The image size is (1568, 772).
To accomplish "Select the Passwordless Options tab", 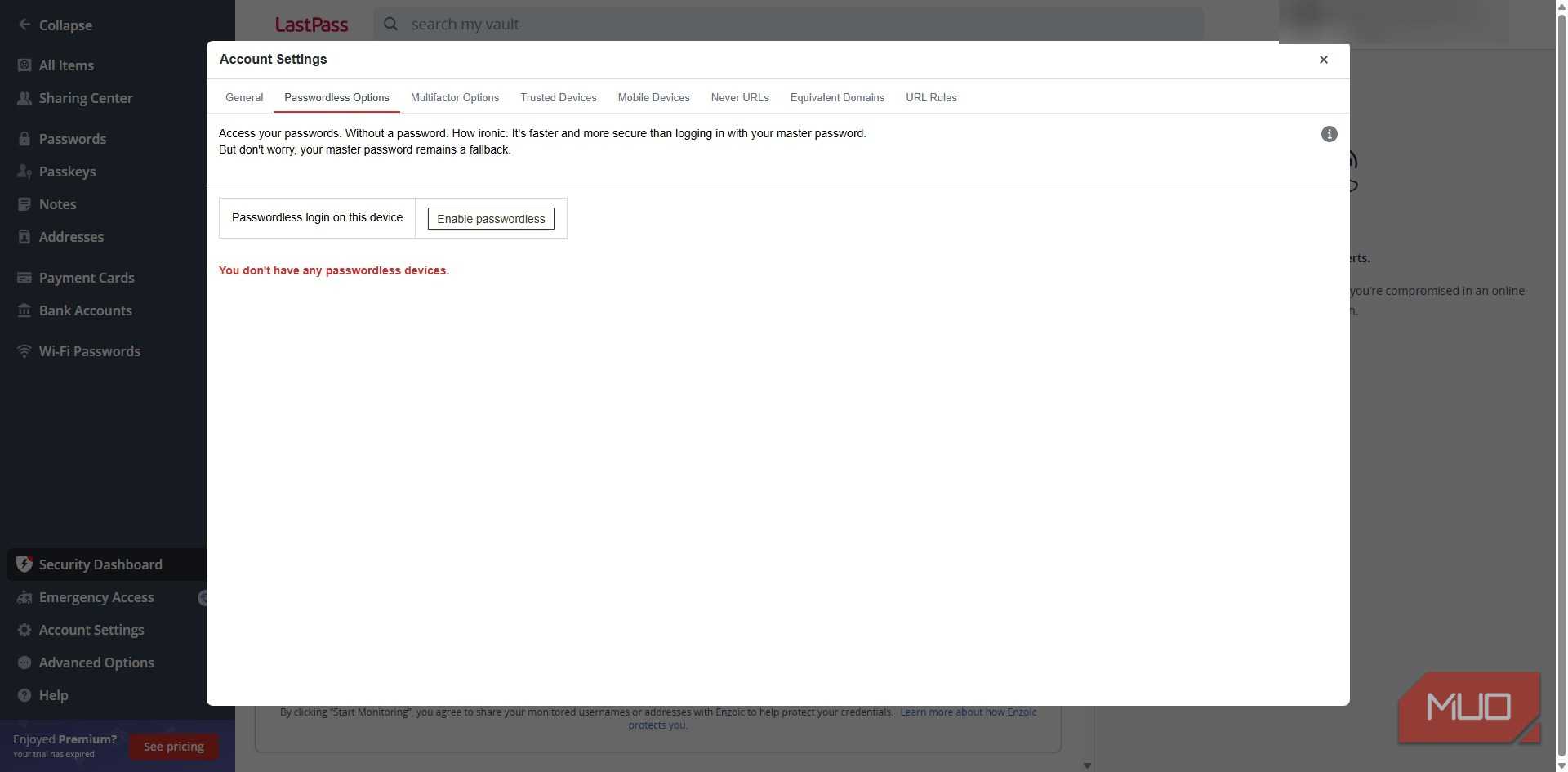I will click(336, 97).
